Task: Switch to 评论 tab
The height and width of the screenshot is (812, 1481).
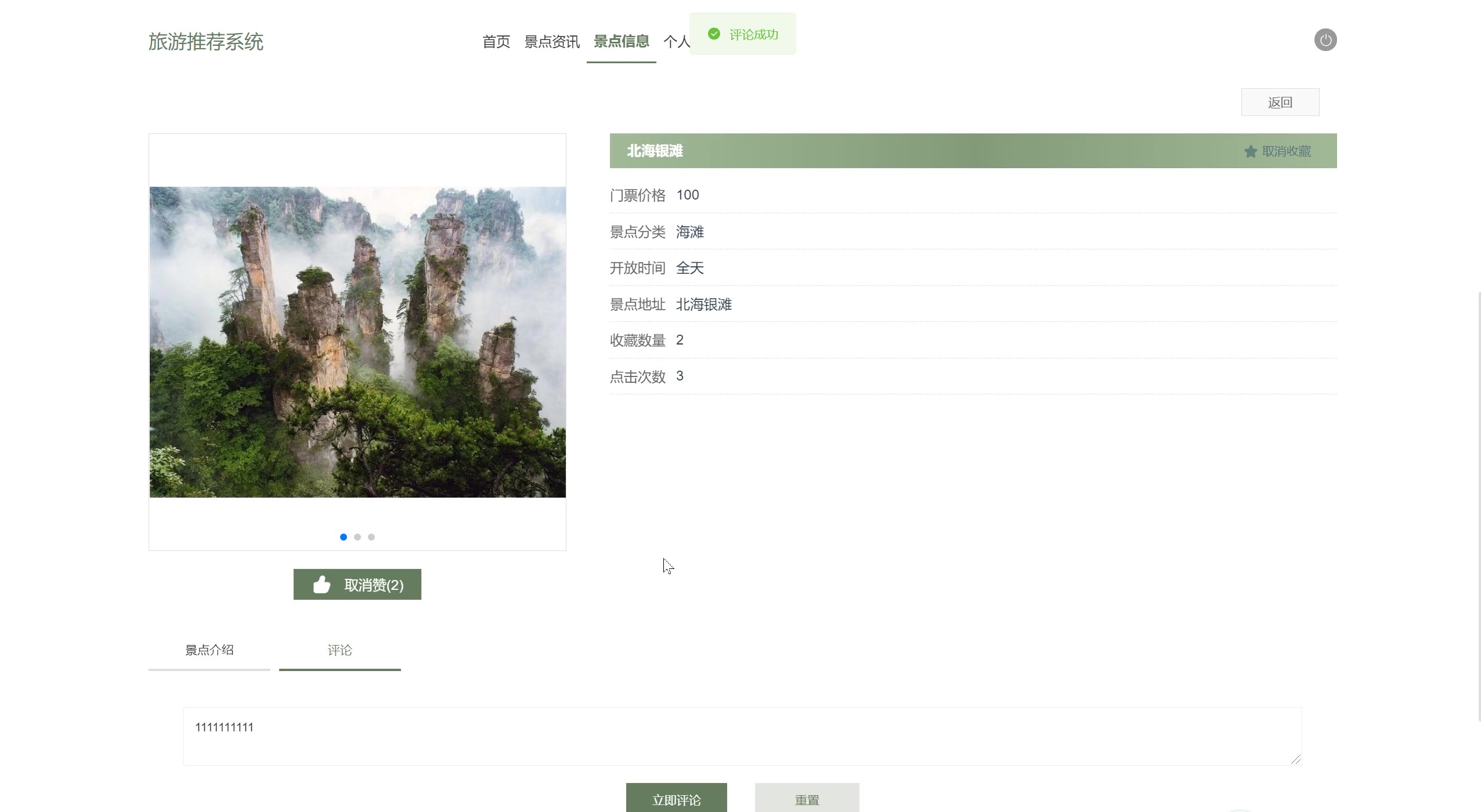Action: click(x=339, y=650)
